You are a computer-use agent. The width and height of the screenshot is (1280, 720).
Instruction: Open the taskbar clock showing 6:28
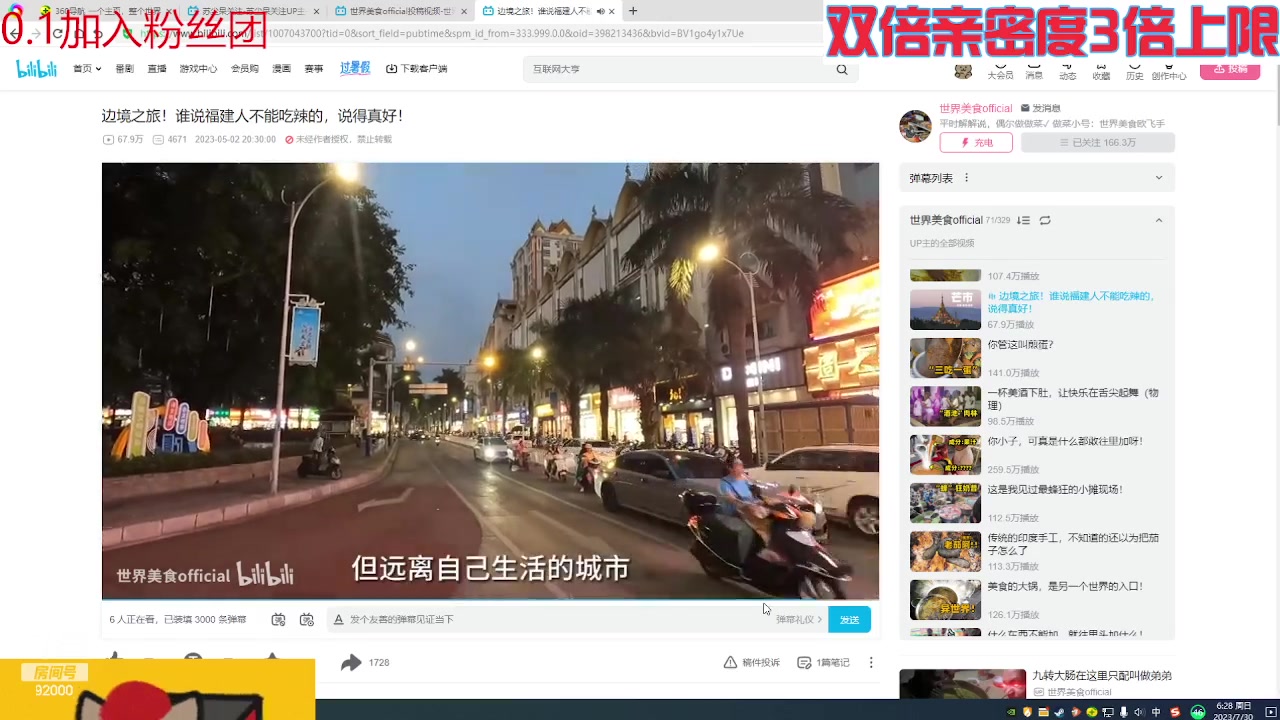coord(1232,711)
